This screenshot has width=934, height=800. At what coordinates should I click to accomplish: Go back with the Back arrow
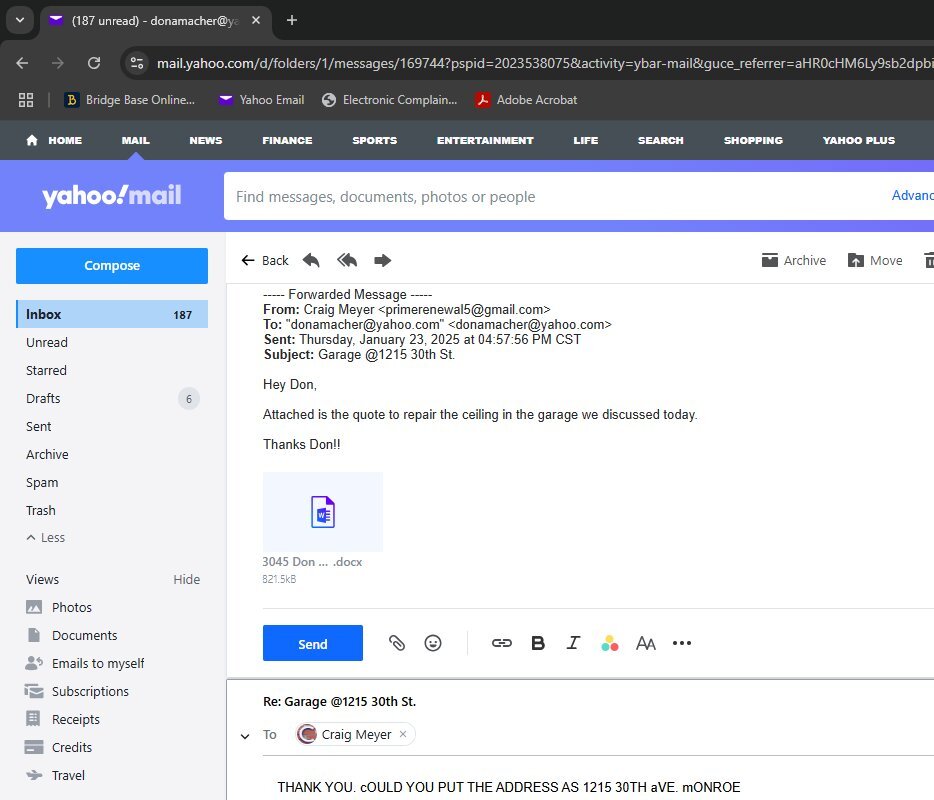point(264,260)
